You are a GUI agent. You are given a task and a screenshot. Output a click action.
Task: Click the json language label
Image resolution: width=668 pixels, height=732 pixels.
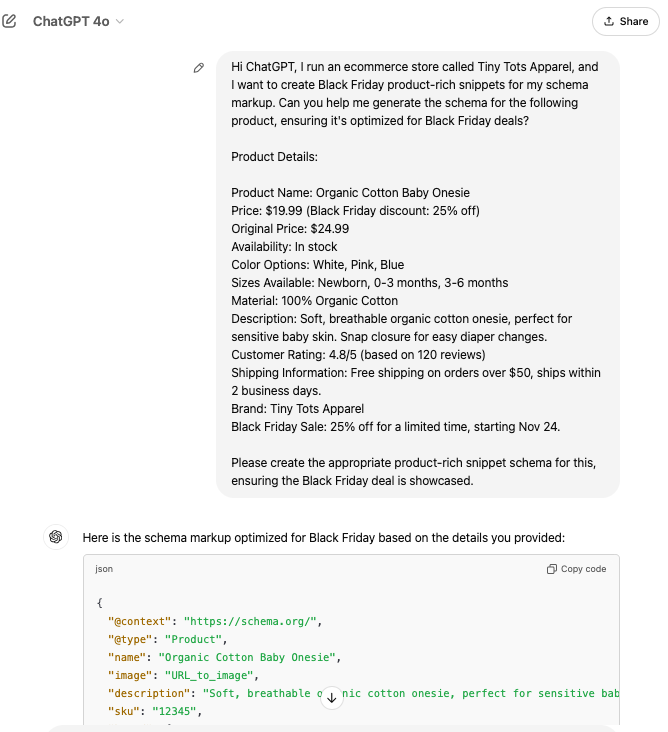tap(104, 569)
